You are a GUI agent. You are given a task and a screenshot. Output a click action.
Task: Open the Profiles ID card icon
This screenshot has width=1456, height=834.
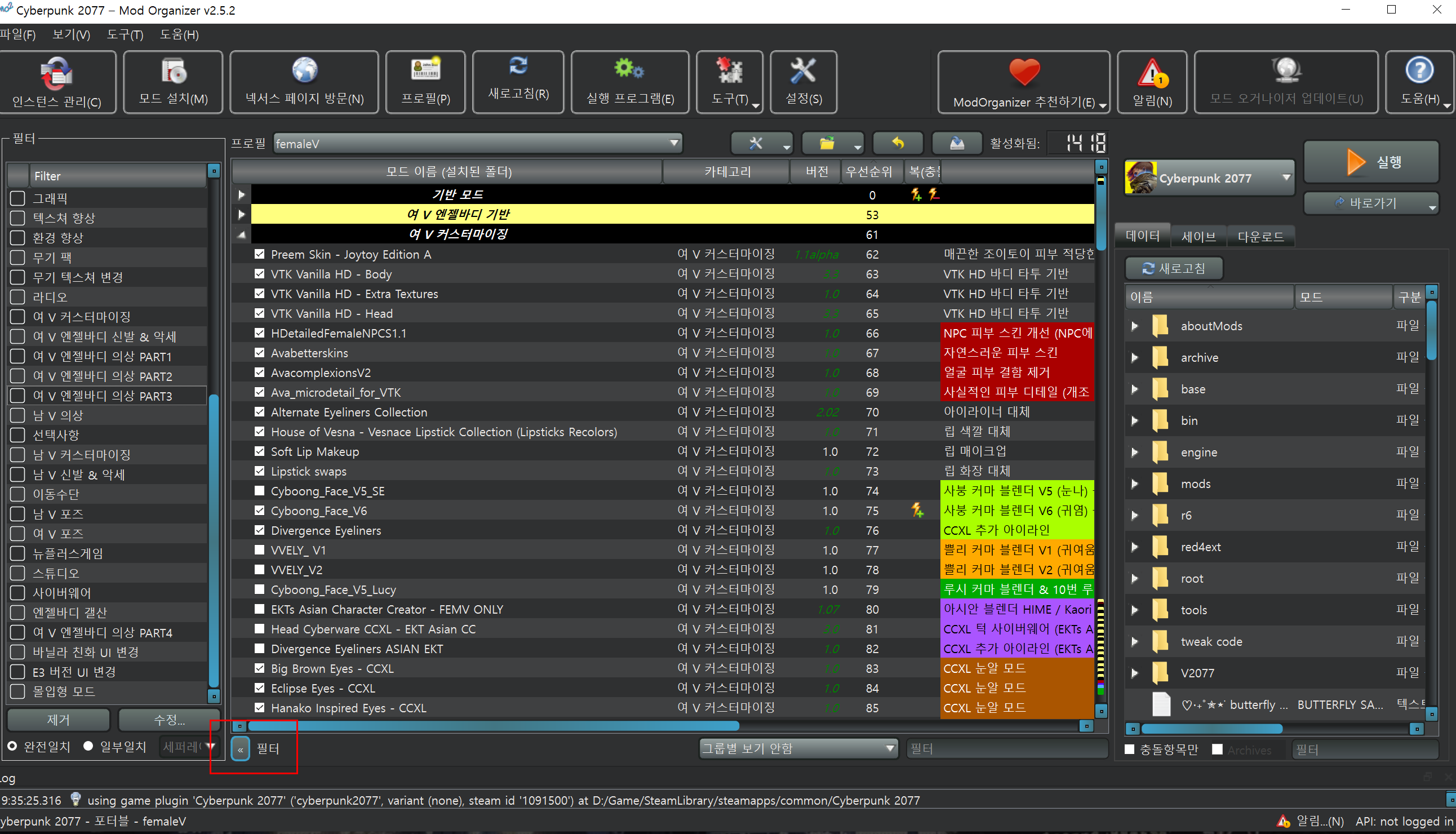point(425,70)
